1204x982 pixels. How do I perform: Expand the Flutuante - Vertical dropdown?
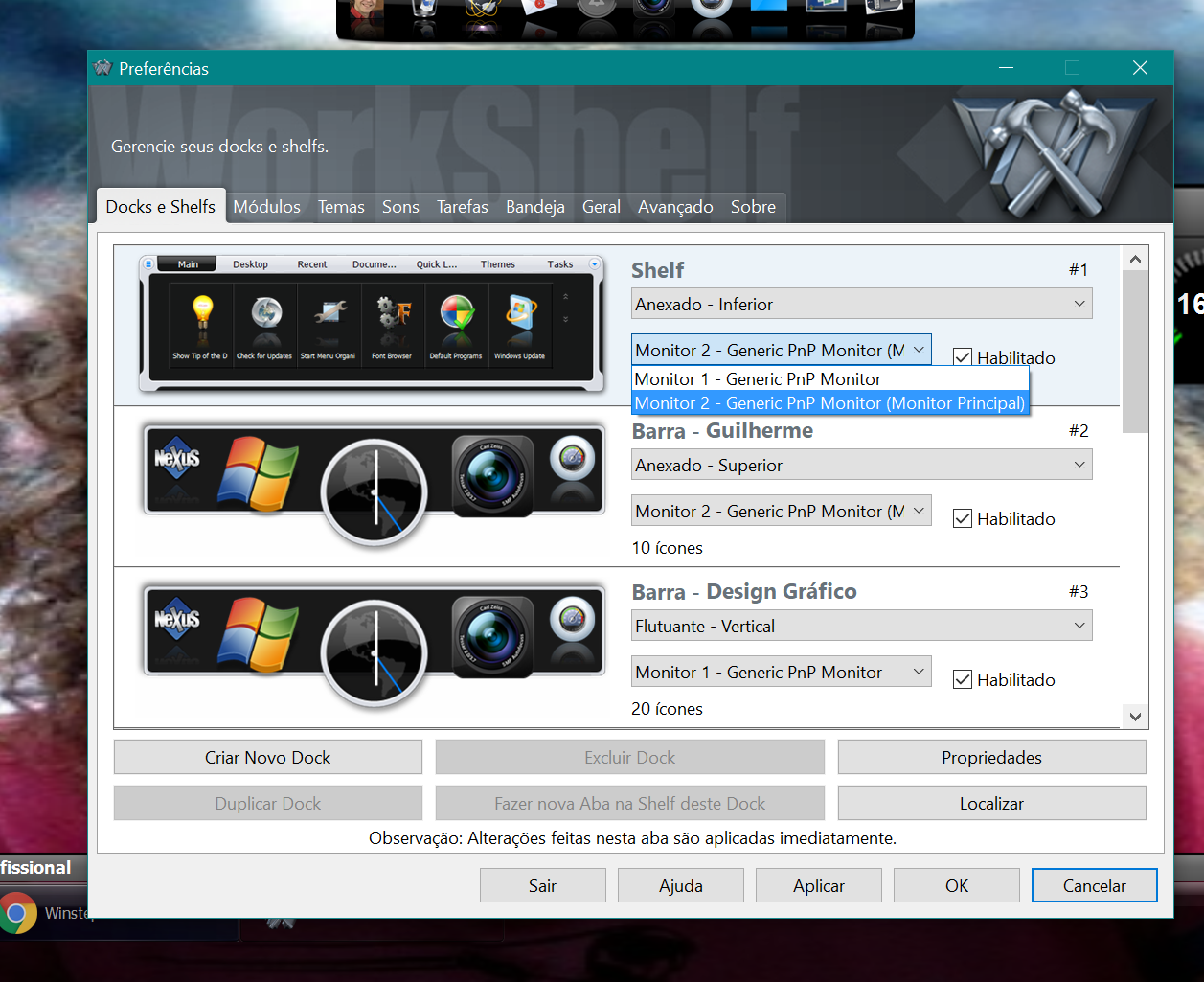[x=861, y=627]
